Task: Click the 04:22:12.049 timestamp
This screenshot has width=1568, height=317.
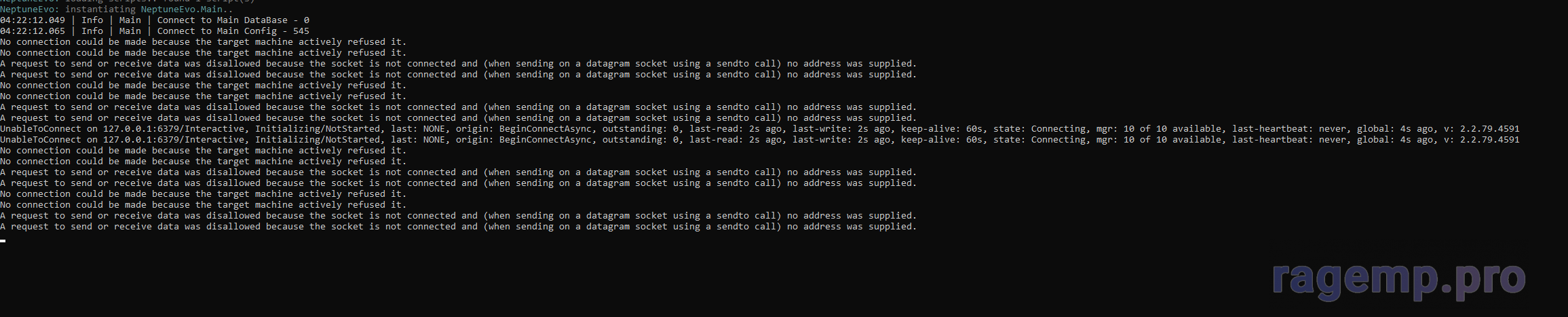Action: (33, 20)
